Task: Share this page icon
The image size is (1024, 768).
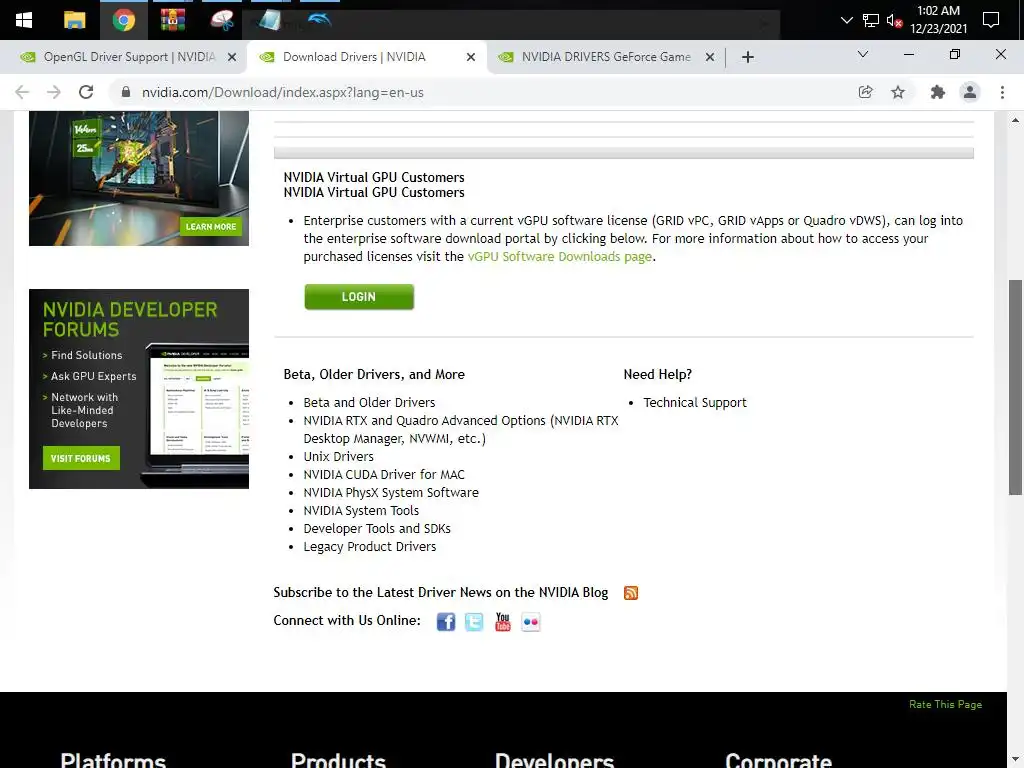Action: [x=865, y=92]
